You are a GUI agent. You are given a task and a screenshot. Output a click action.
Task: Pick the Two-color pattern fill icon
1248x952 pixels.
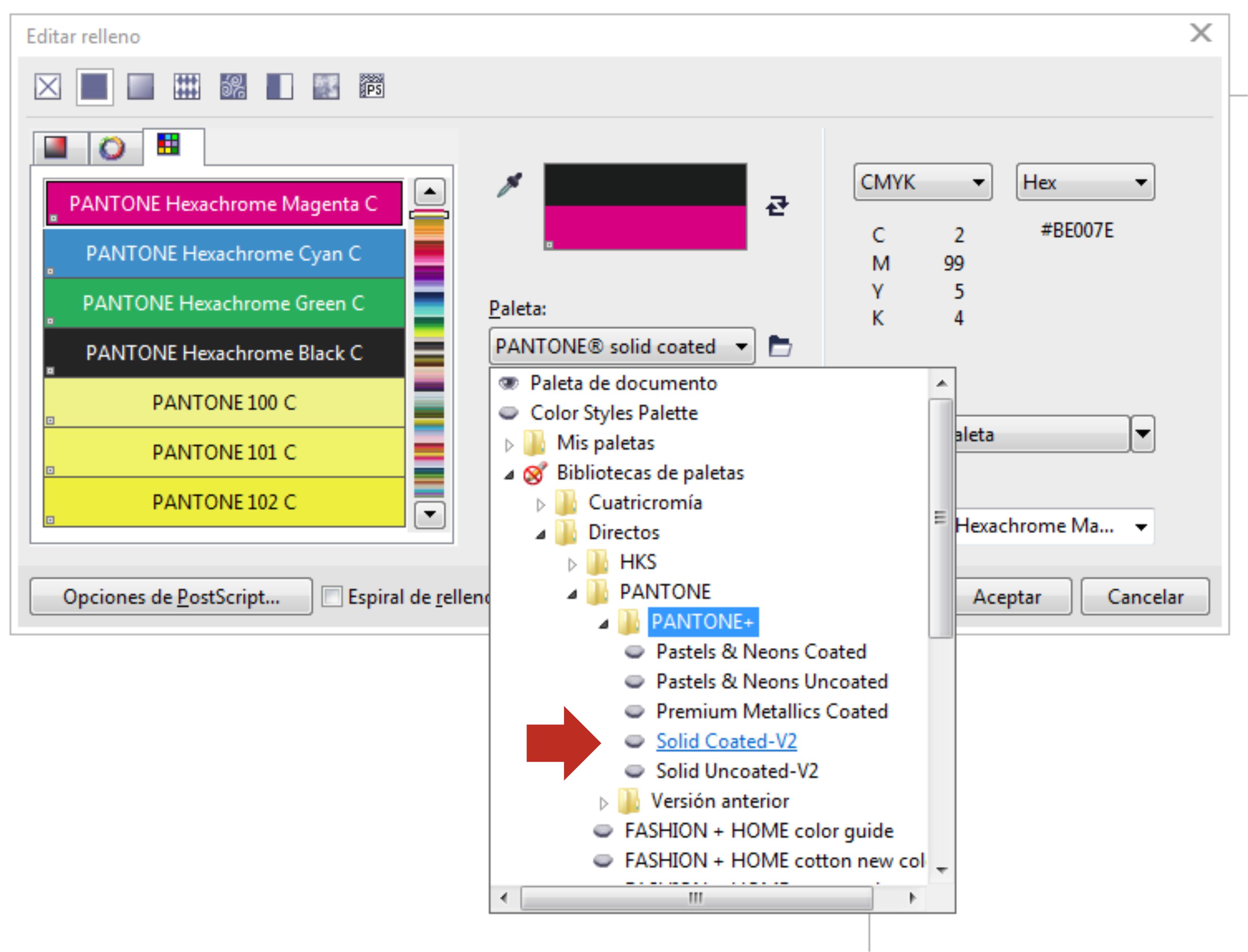point(280,87)
